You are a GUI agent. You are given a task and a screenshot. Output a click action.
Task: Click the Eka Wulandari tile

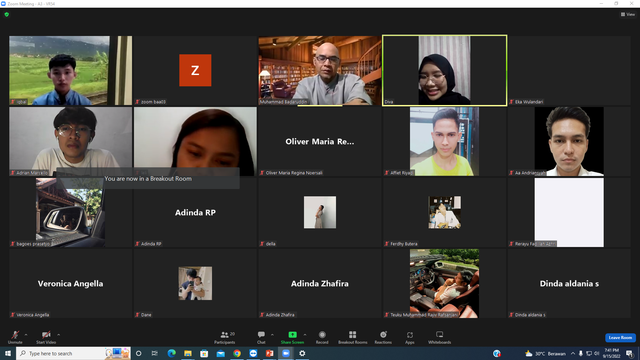coord(569,70)
